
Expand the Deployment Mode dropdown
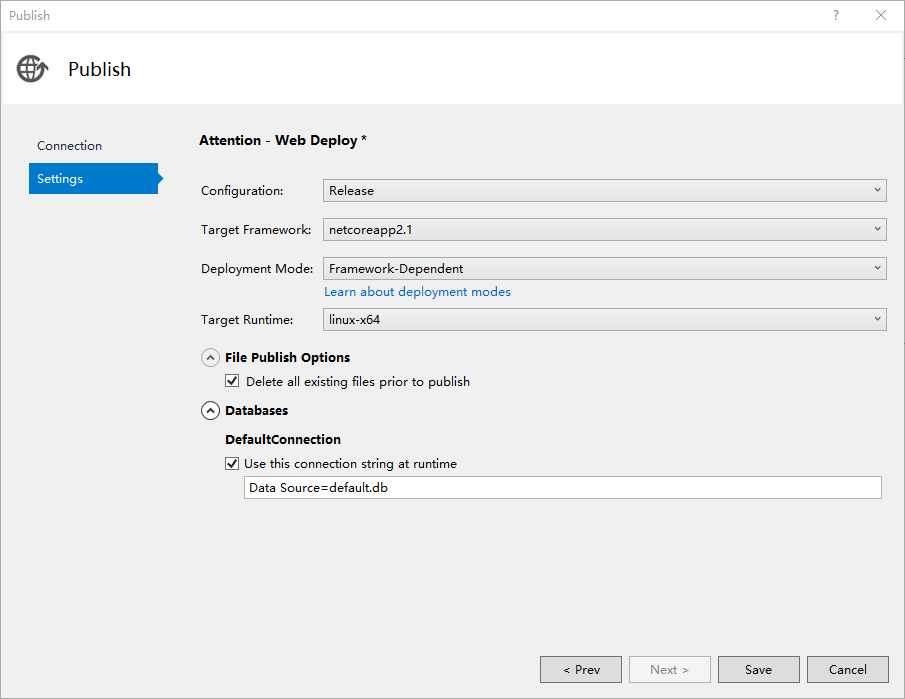[604, 268]
